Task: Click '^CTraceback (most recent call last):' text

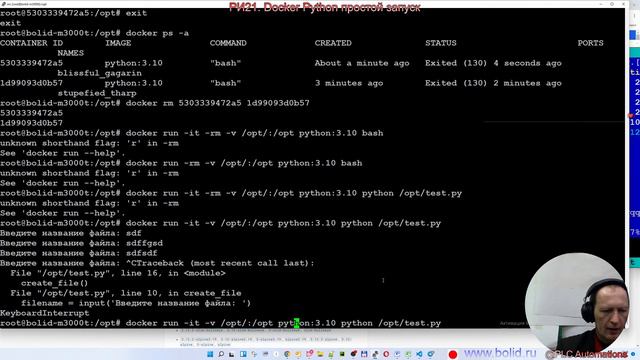Action: 220,263
